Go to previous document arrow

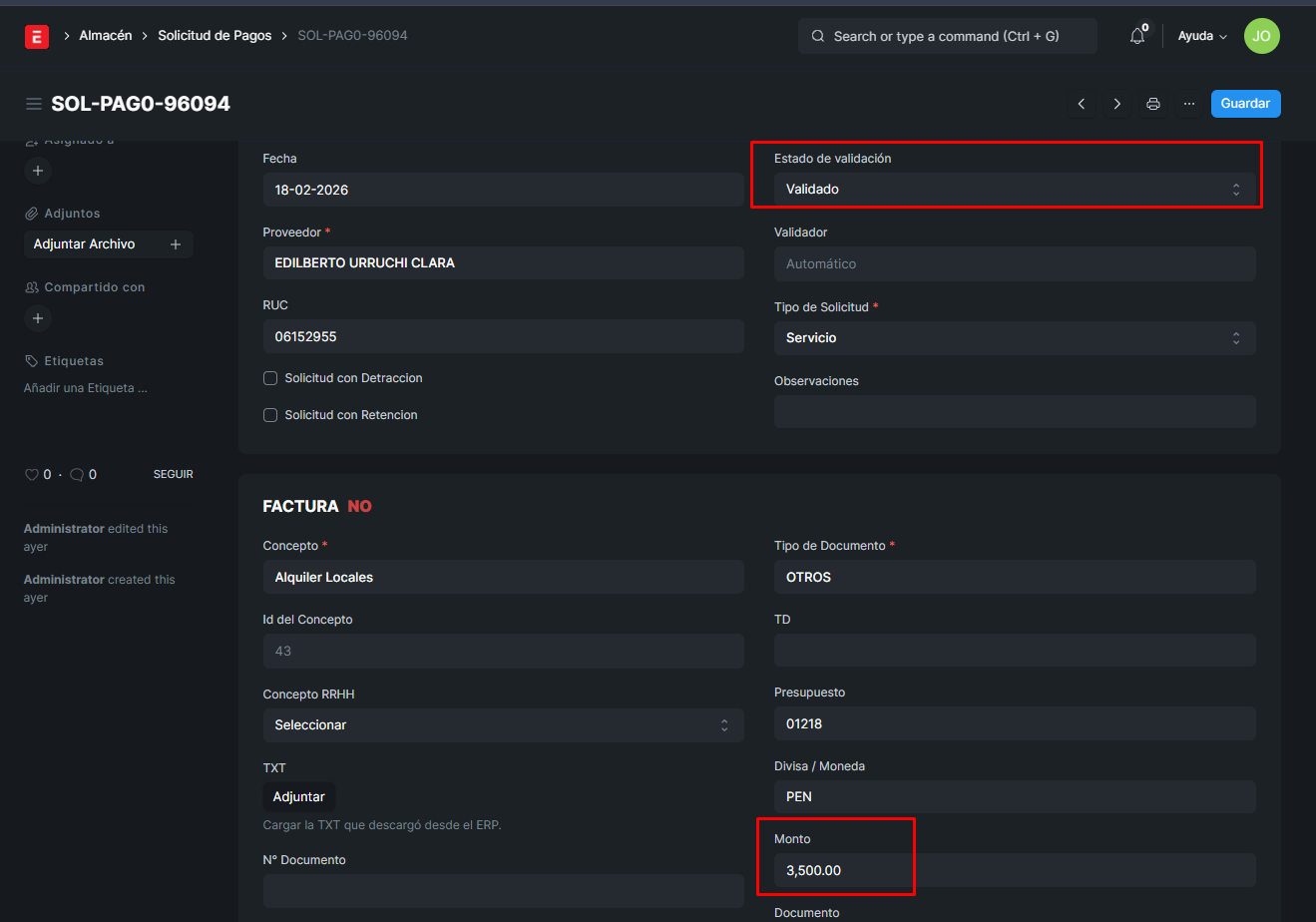[x=1082, y=104]
